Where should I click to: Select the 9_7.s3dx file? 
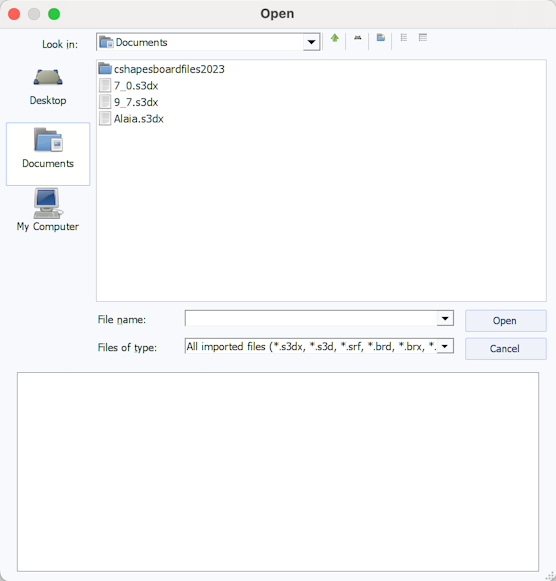point(129,102)
